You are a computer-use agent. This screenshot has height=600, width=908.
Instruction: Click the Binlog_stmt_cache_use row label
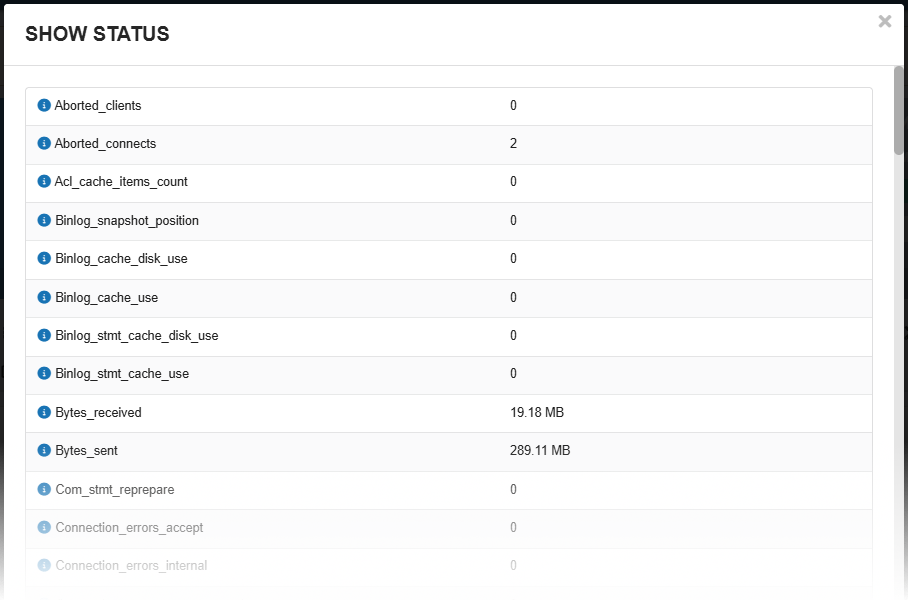tap(122, 373)
